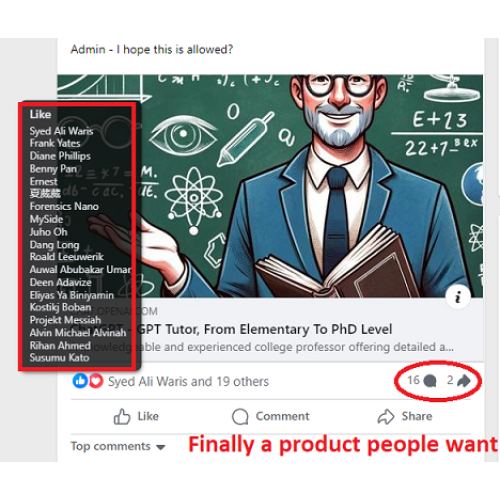This screenshot has width=500, height=500.
Task: Select Diane Phillips in the Like list
Action: point(60,156)
